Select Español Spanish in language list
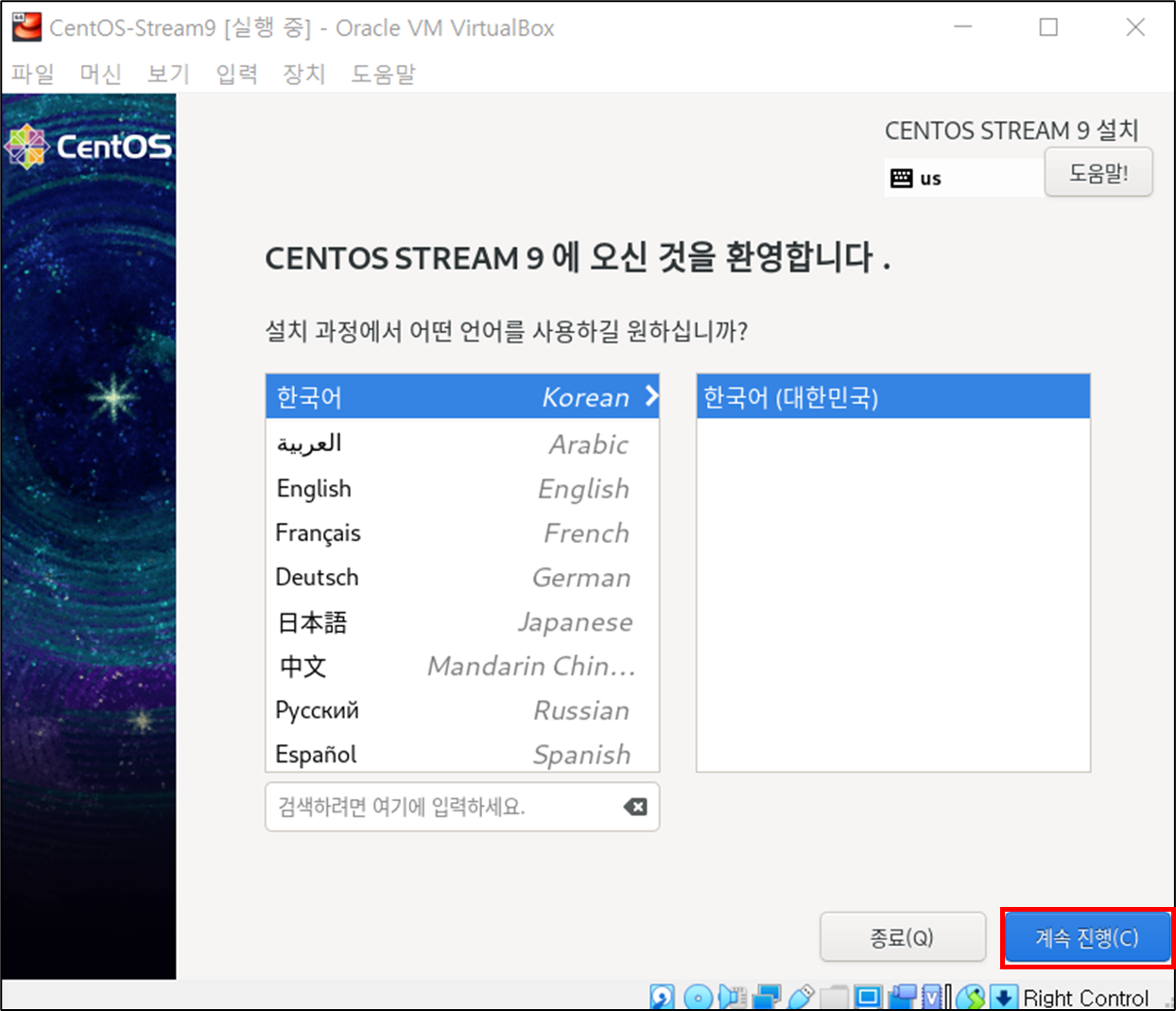 pyautogui.click(x=462, y=754)
